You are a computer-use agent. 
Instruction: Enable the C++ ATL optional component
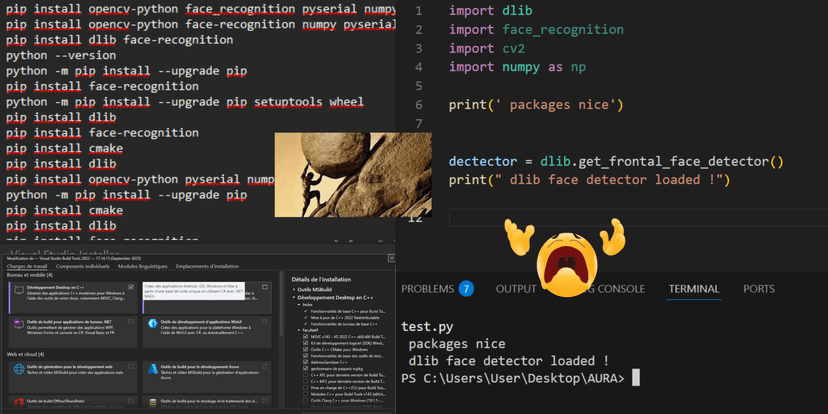click(x=306, y=376)
